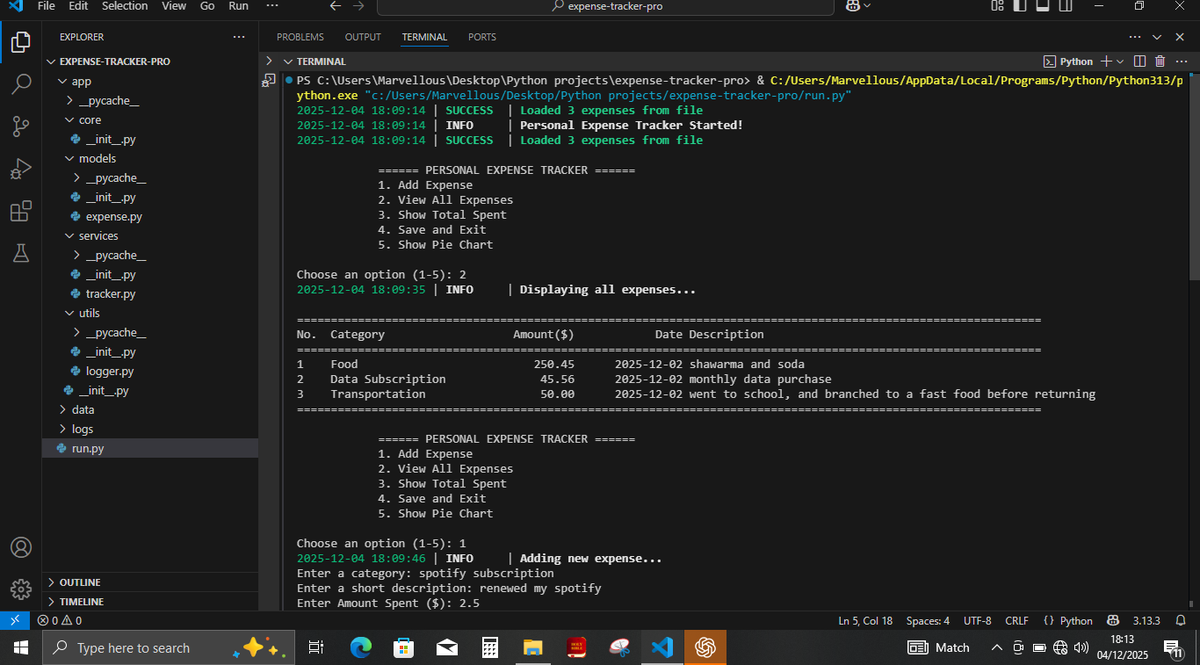
Task: Open the remote window indicator in status bar
Action: click(14, 621)
